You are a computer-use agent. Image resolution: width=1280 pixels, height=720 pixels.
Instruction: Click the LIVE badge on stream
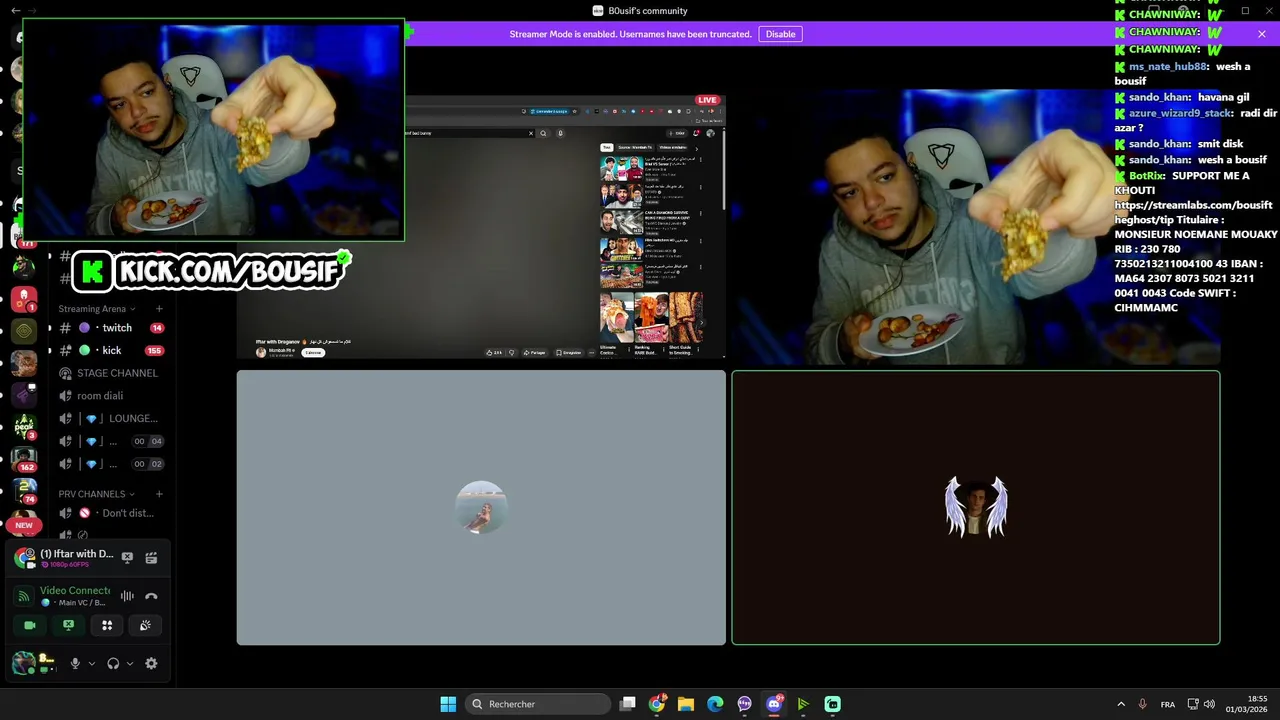707,100
